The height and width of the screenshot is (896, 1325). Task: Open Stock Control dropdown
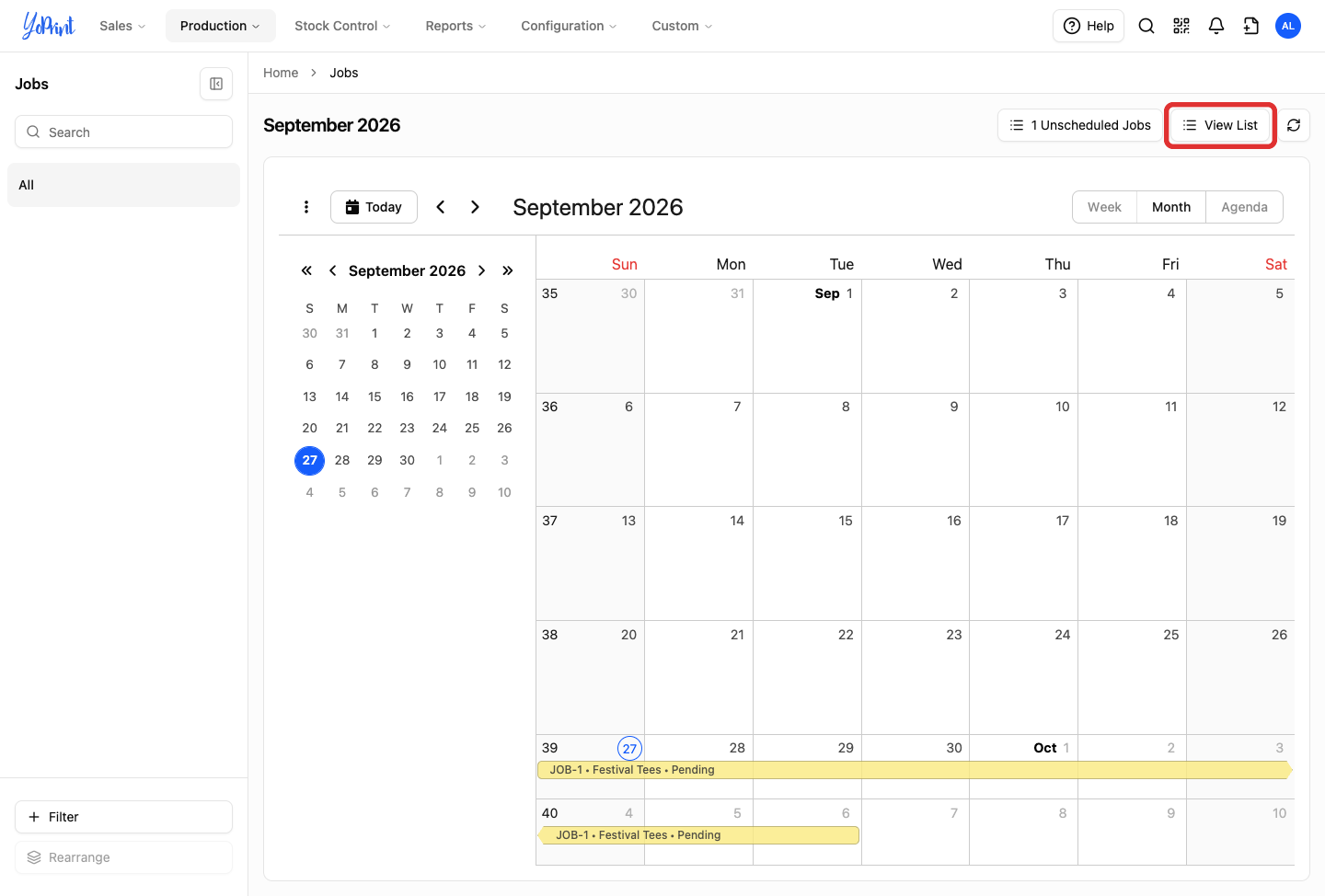[342, 26]
